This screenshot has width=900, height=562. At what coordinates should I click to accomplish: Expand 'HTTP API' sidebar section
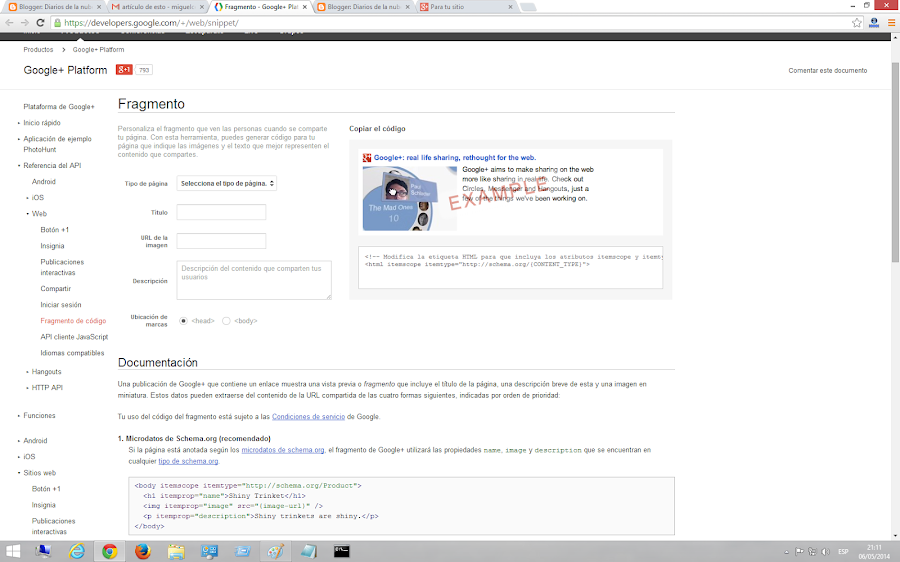[47, 388]
